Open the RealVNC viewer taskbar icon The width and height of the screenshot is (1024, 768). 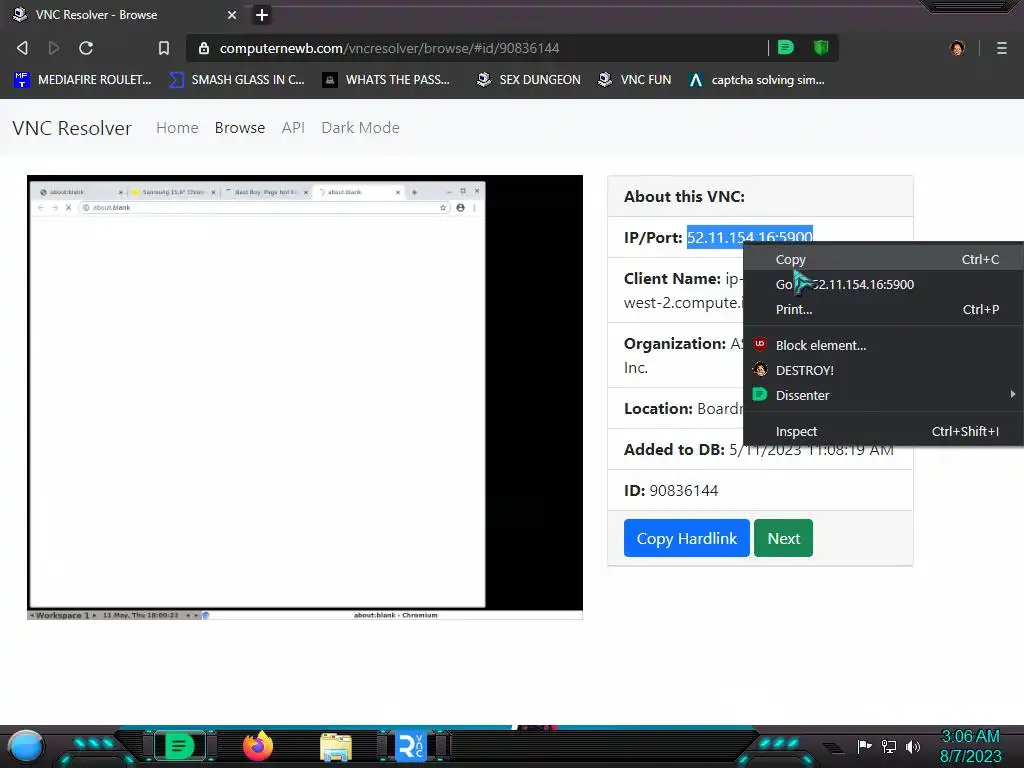tap(411, 746)
